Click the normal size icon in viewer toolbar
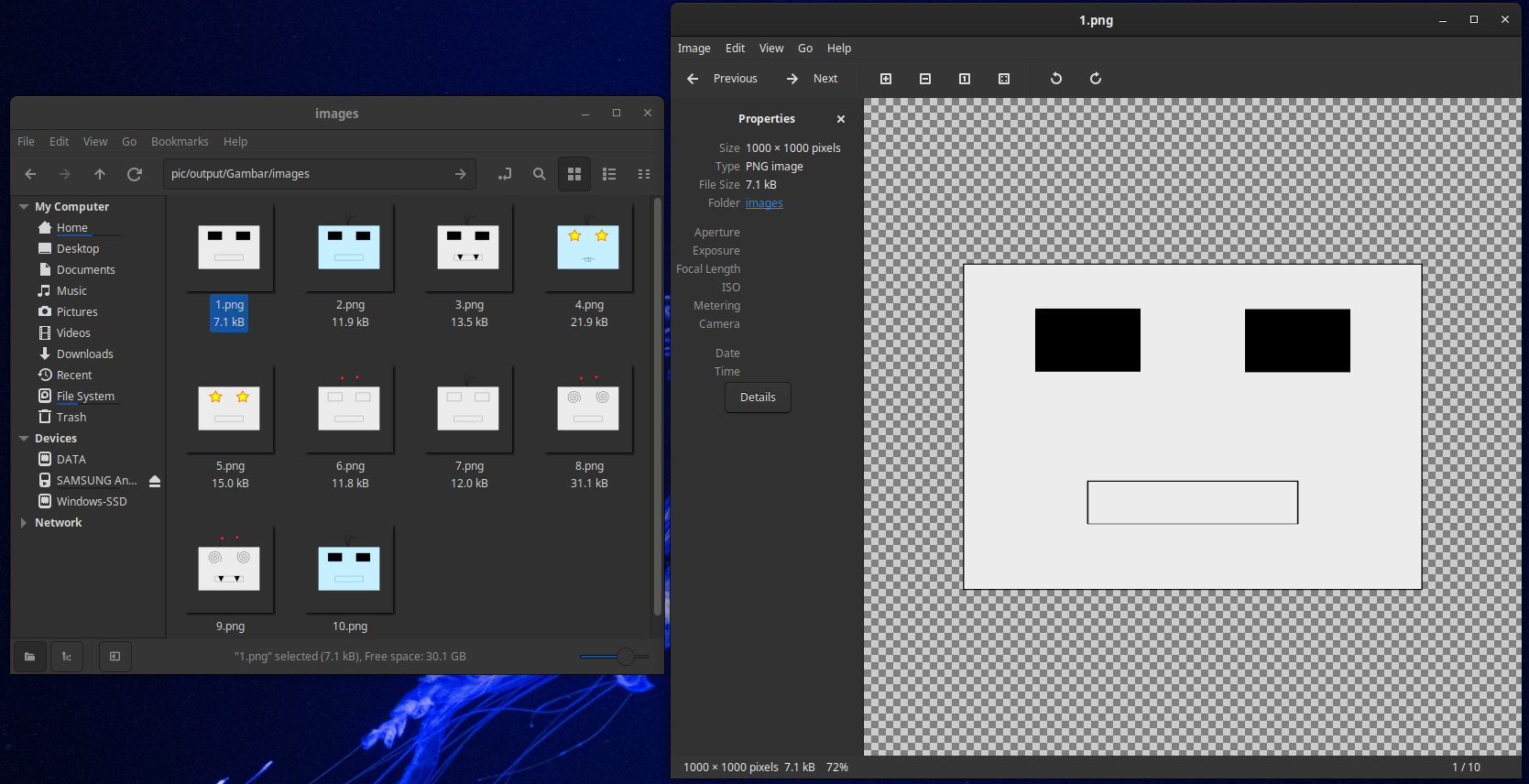The image size is (1529, 784). (965, 79)
